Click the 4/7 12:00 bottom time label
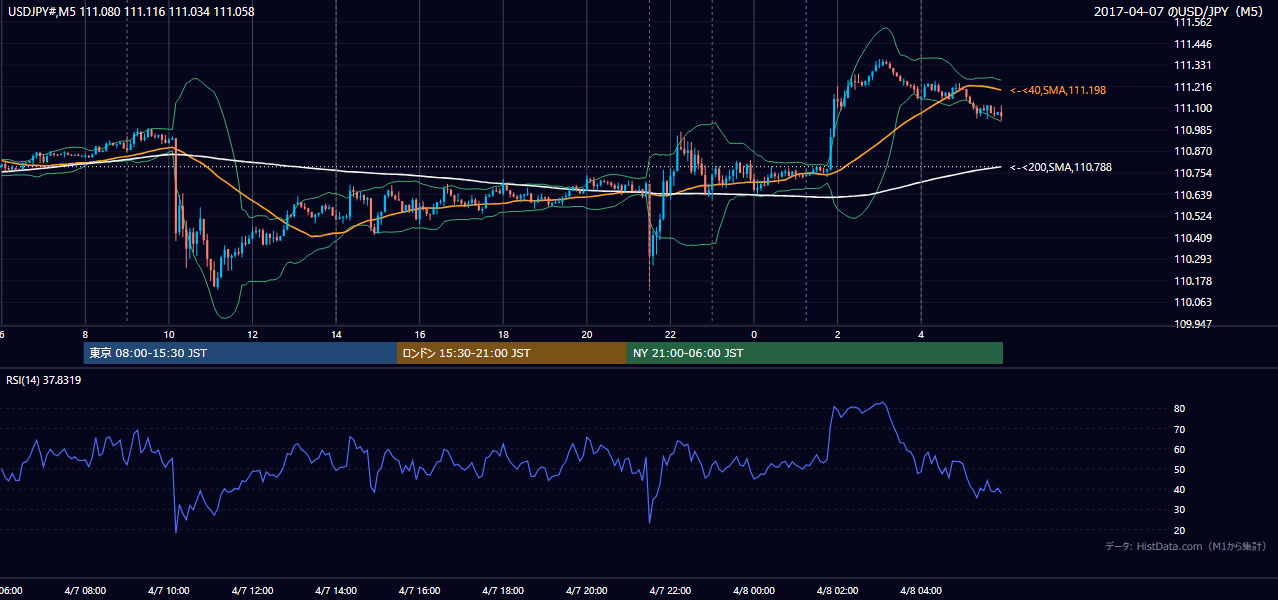Image resolution: width=1278 pixels, height=600 pixels. 252,590
